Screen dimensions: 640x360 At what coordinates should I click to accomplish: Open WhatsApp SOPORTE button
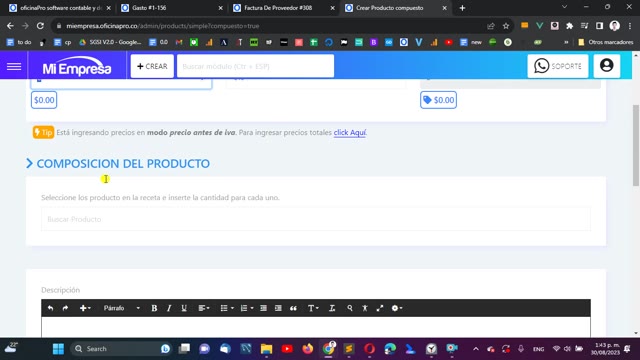coord(558,66)
